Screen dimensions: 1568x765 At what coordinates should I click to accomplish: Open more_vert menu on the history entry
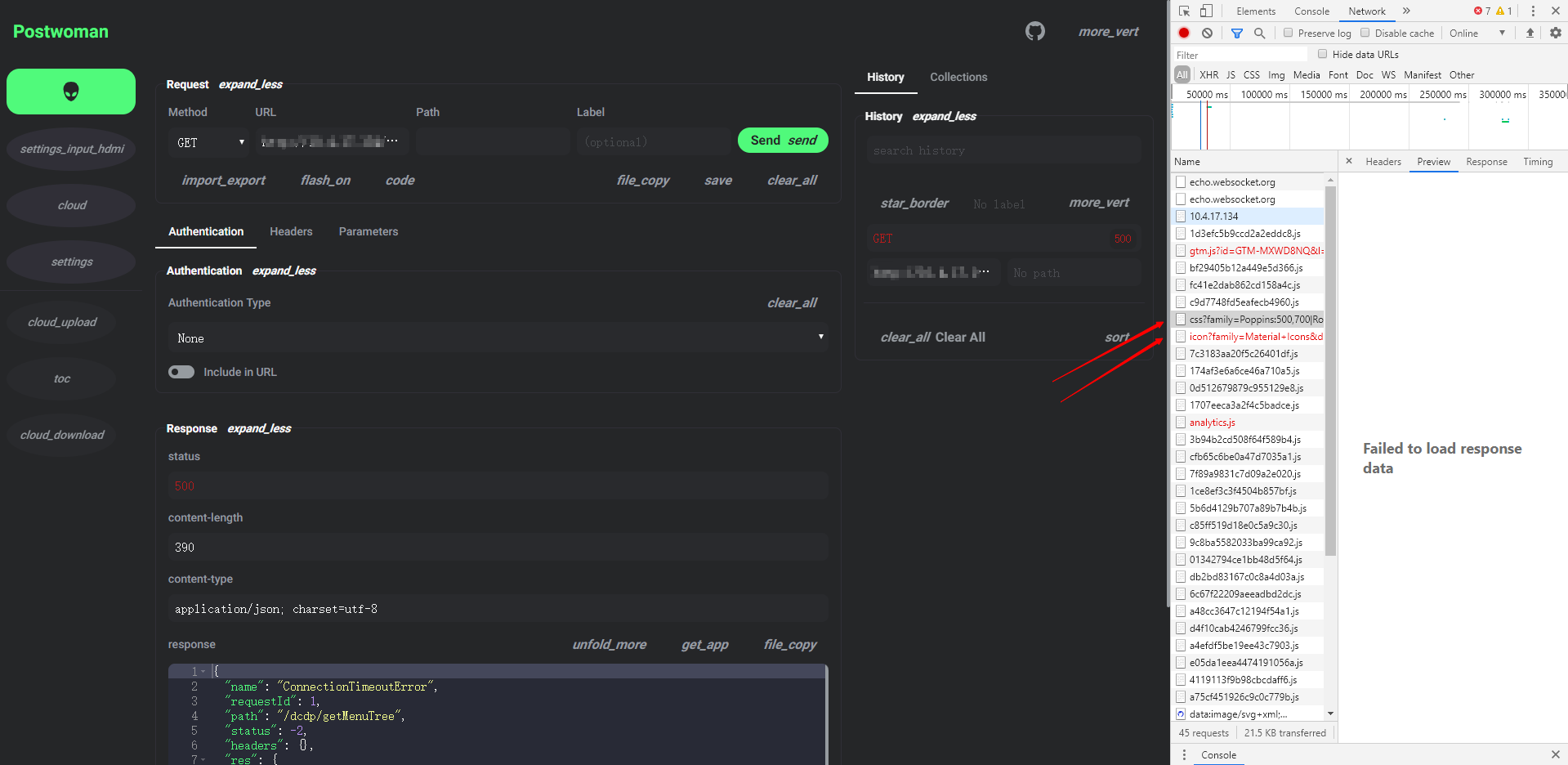click(x=1099, y=203)
